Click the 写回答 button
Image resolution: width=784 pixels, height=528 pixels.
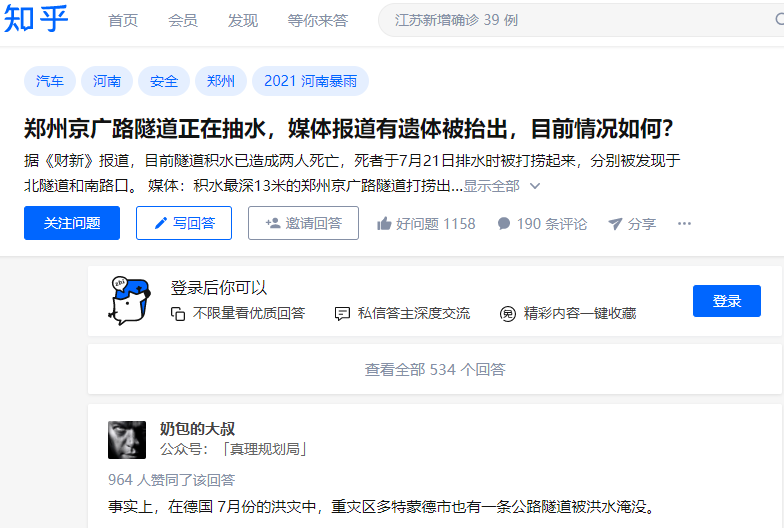(x=184, y=223)
